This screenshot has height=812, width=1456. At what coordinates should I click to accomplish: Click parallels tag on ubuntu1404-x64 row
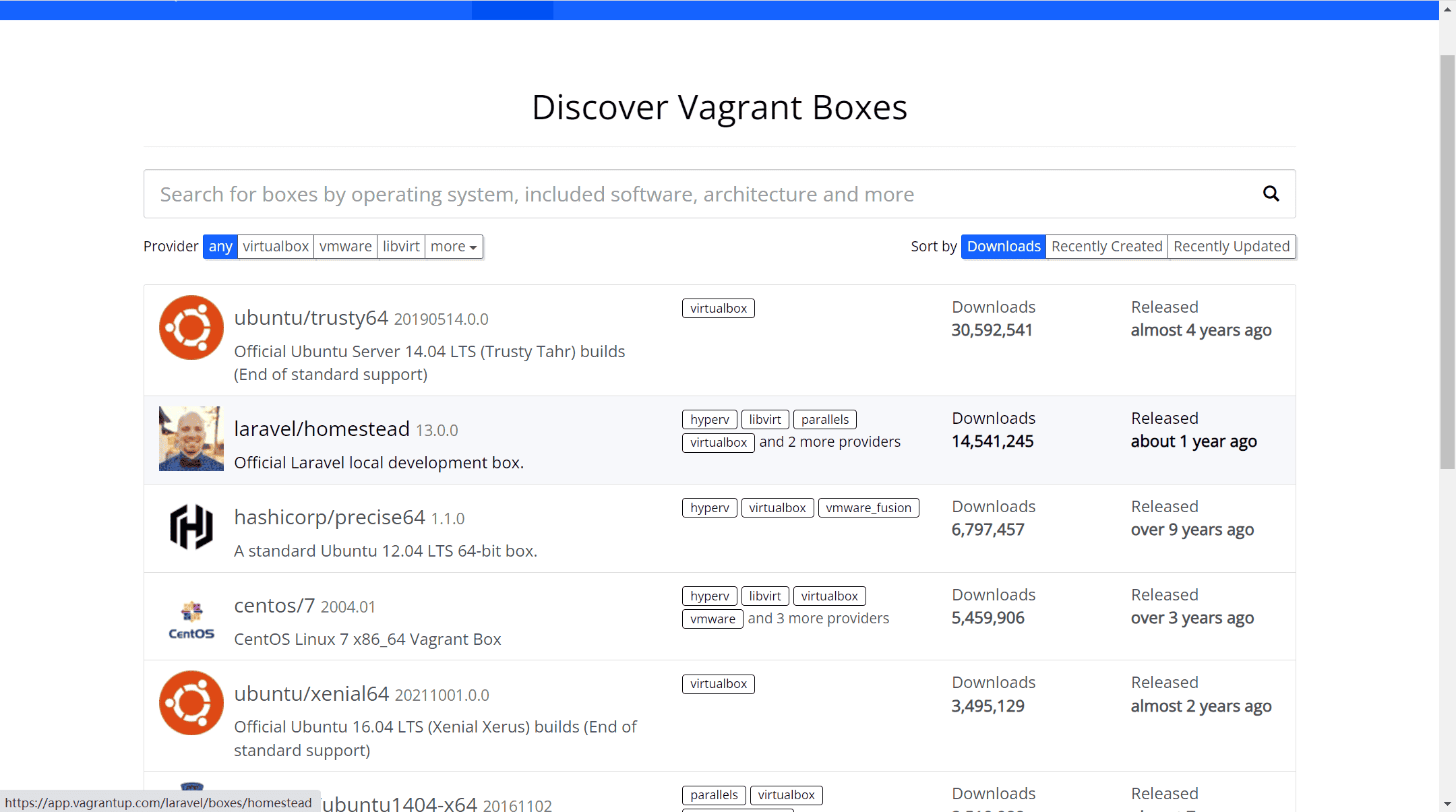pos(714,795)
